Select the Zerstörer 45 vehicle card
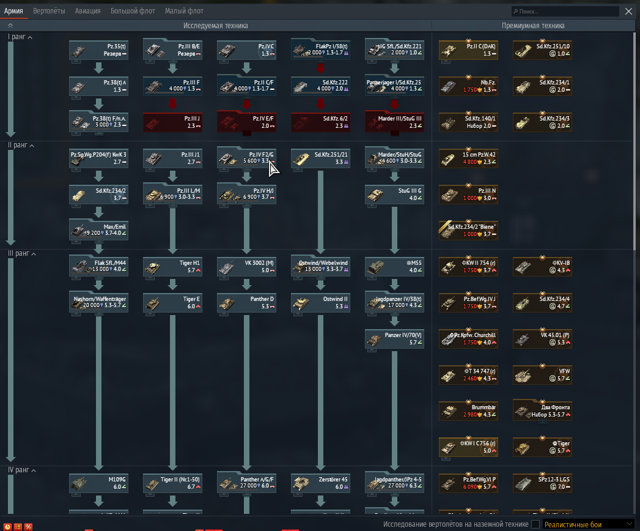The height and width of the screenshot is (531, 640). coord(320,482)
